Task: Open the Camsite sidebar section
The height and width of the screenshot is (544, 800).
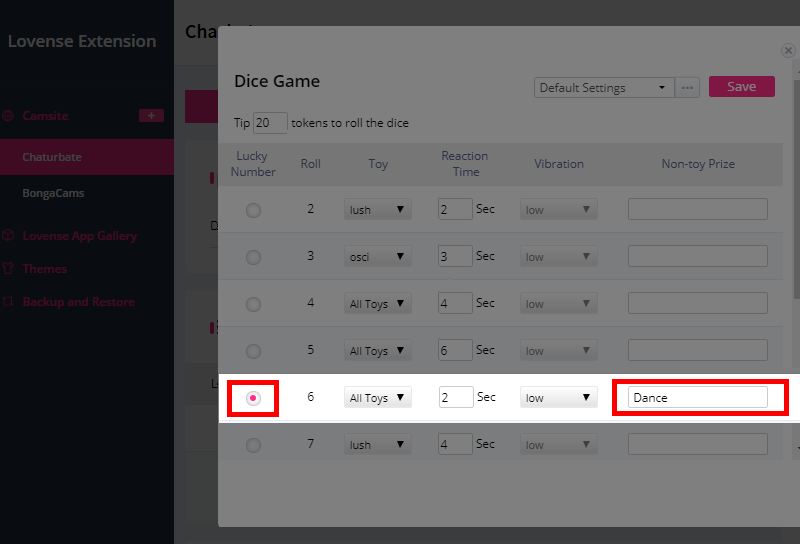Action: tap(45, 116)
